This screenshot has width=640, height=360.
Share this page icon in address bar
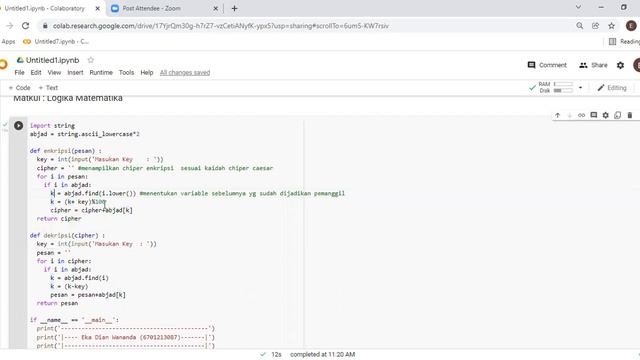click(x=596, y=26)
